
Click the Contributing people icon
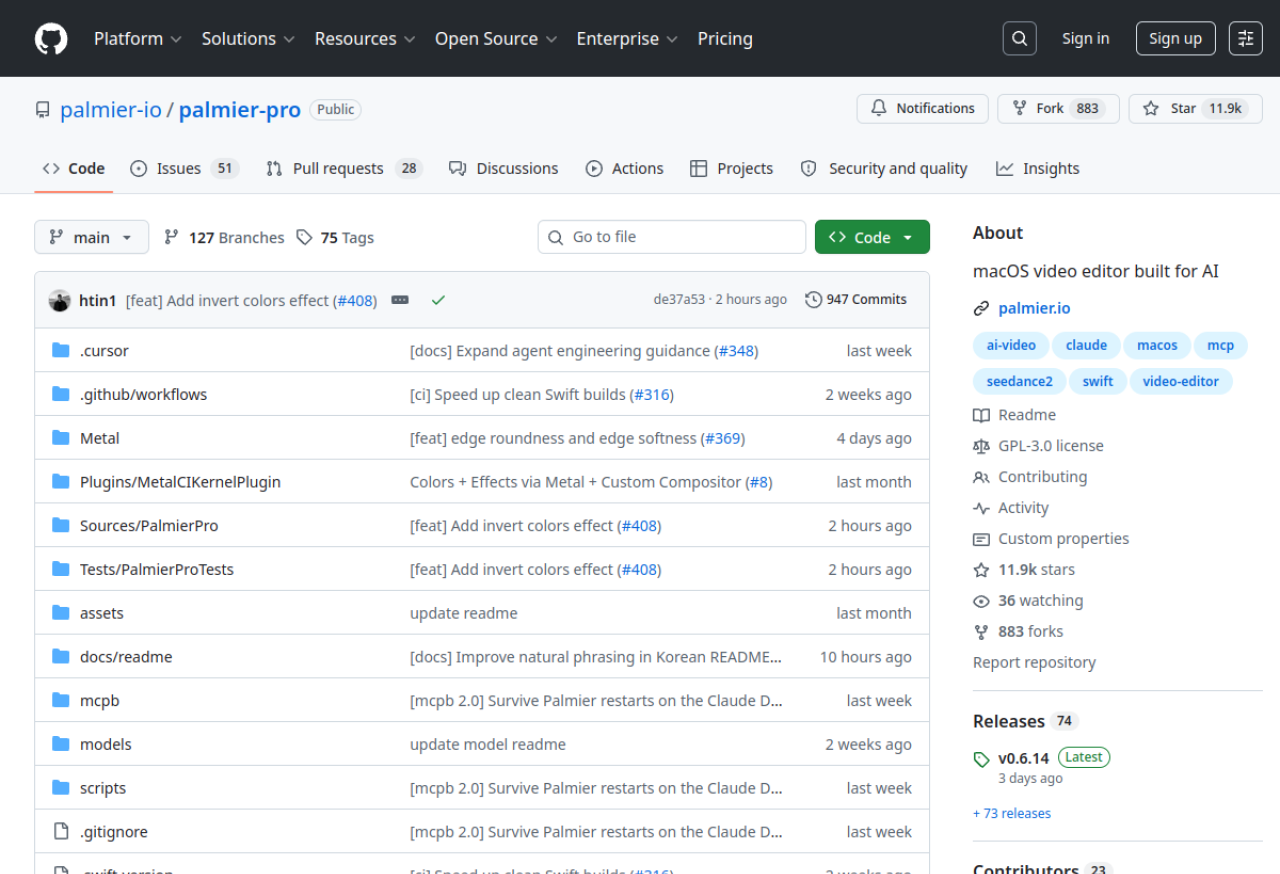981,477
